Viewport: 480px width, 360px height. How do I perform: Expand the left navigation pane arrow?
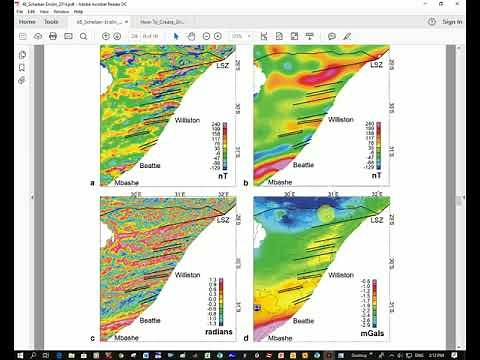pyautogui.click(x=32, y=197)
